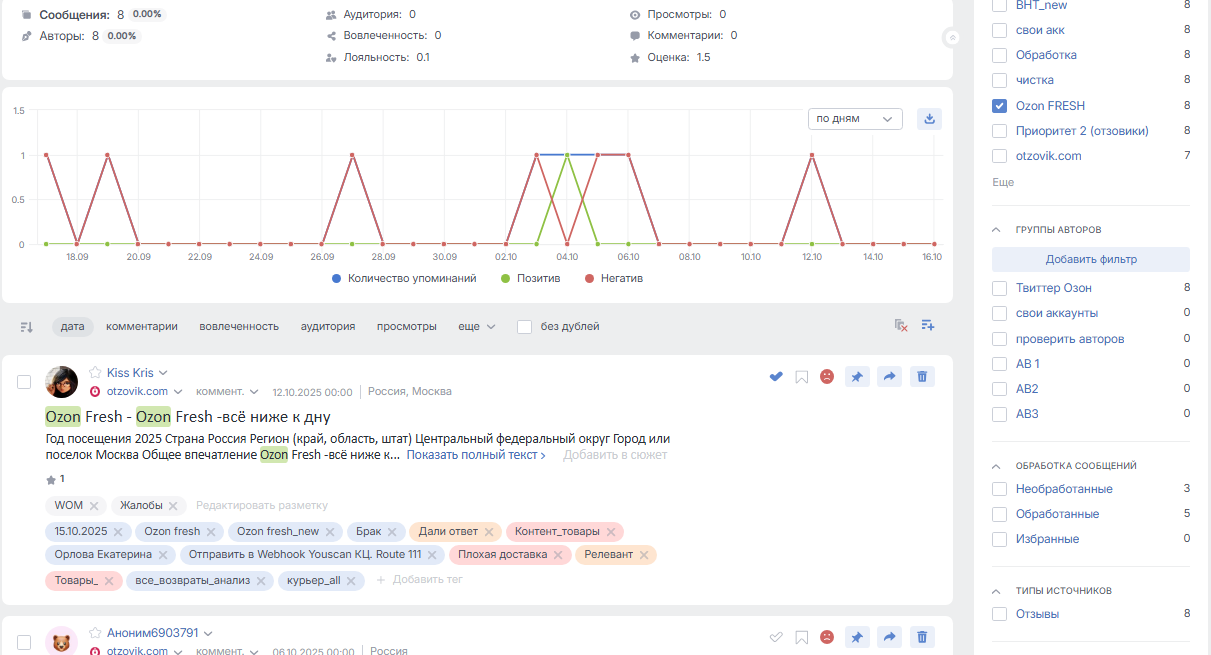Collapse the 'Обработка сообщений' section
This screenshot has width=1211, height=655.
[996, 466]
